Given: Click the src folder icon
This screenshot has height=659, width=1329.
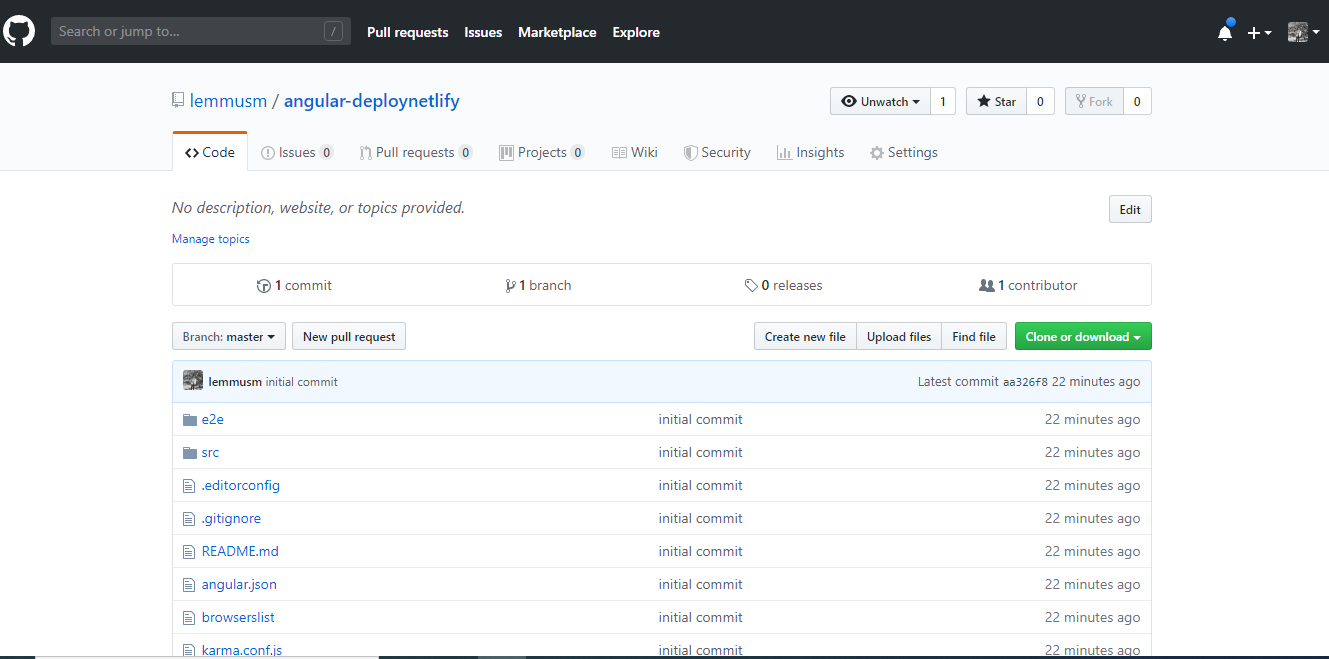Looking at the screenshot, I should (x=190, y=452).
